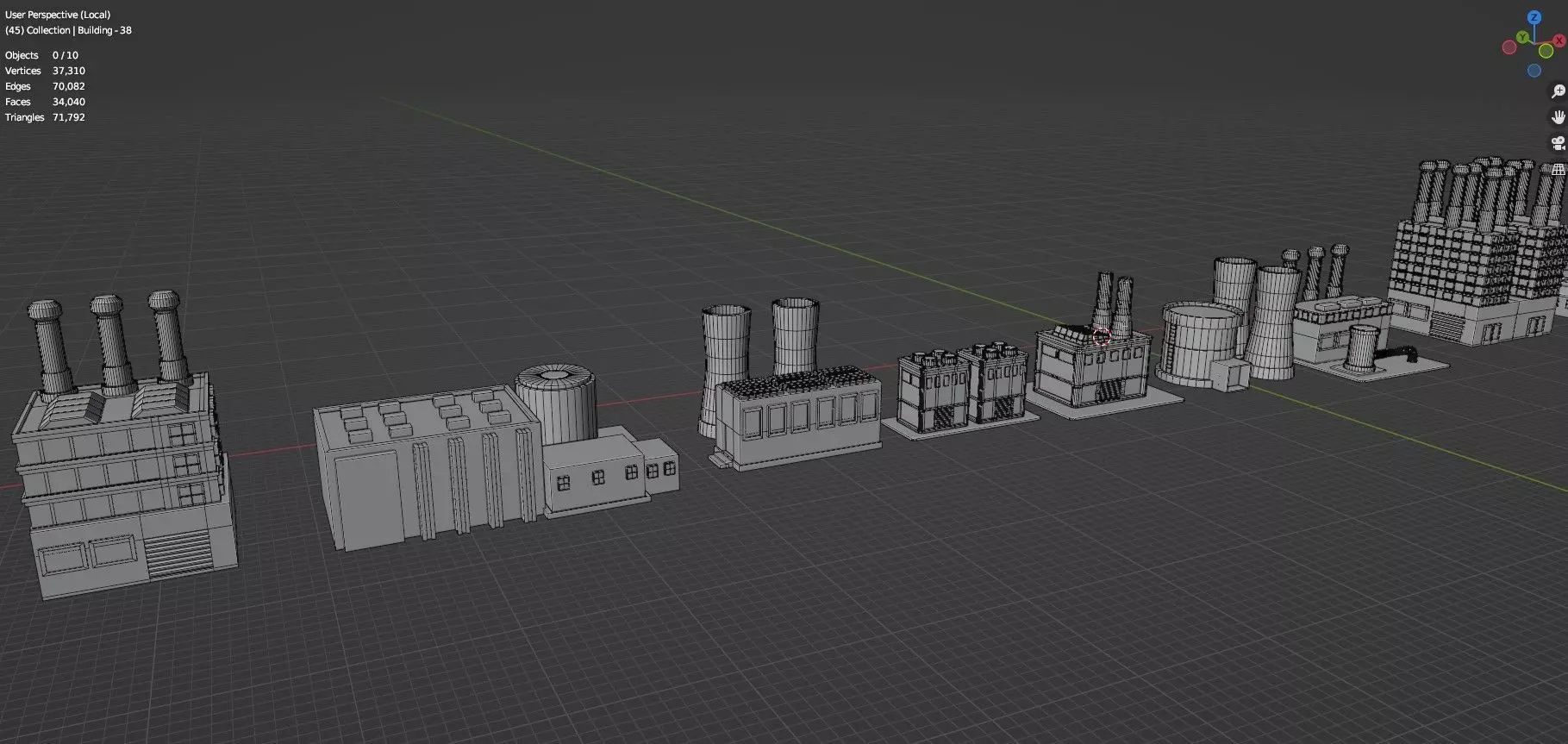Click the unlabeled blue negative Z gizmo handle
The width and height of the screenshot is (1568, 744).
tap(1534, 71)
